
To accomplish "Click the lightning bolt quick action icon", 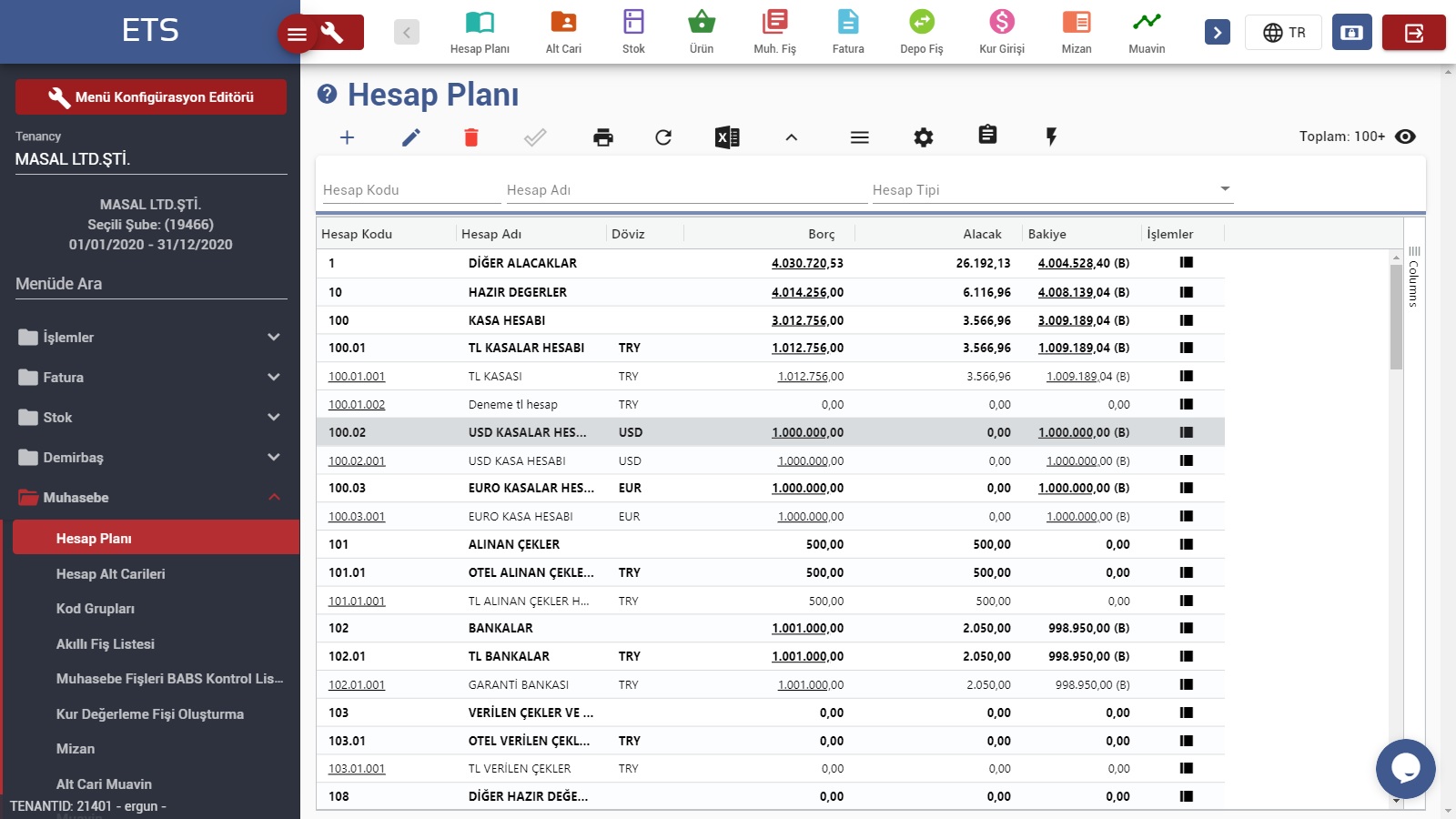I will 1051,137.
